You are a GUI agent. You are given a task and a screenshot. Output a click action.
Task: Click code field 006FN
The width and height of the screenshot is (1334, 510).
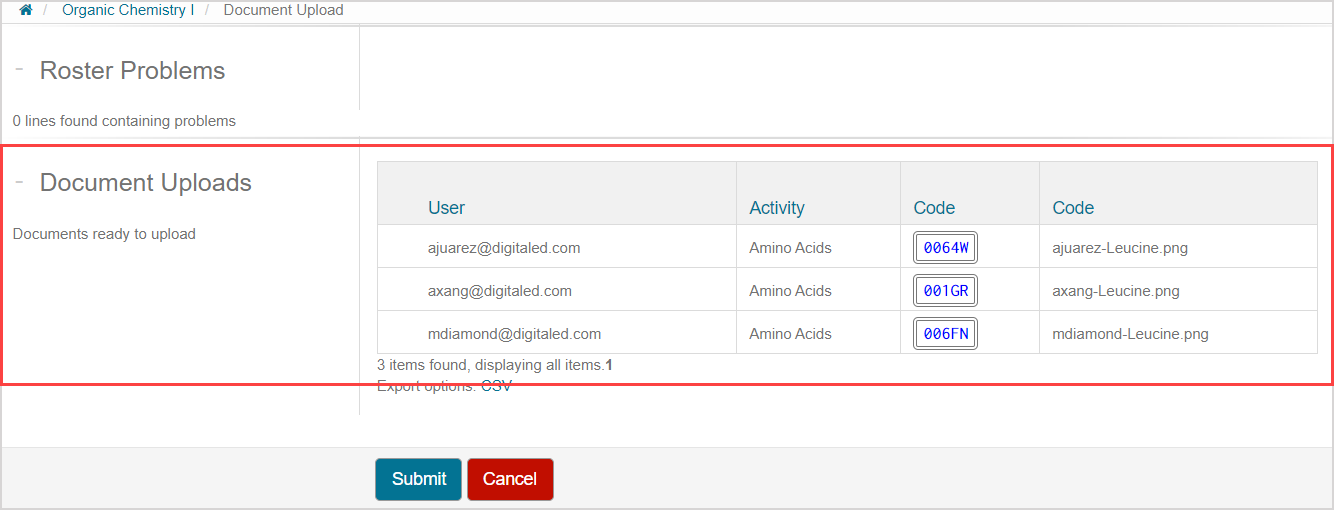(x=945, y=334)
